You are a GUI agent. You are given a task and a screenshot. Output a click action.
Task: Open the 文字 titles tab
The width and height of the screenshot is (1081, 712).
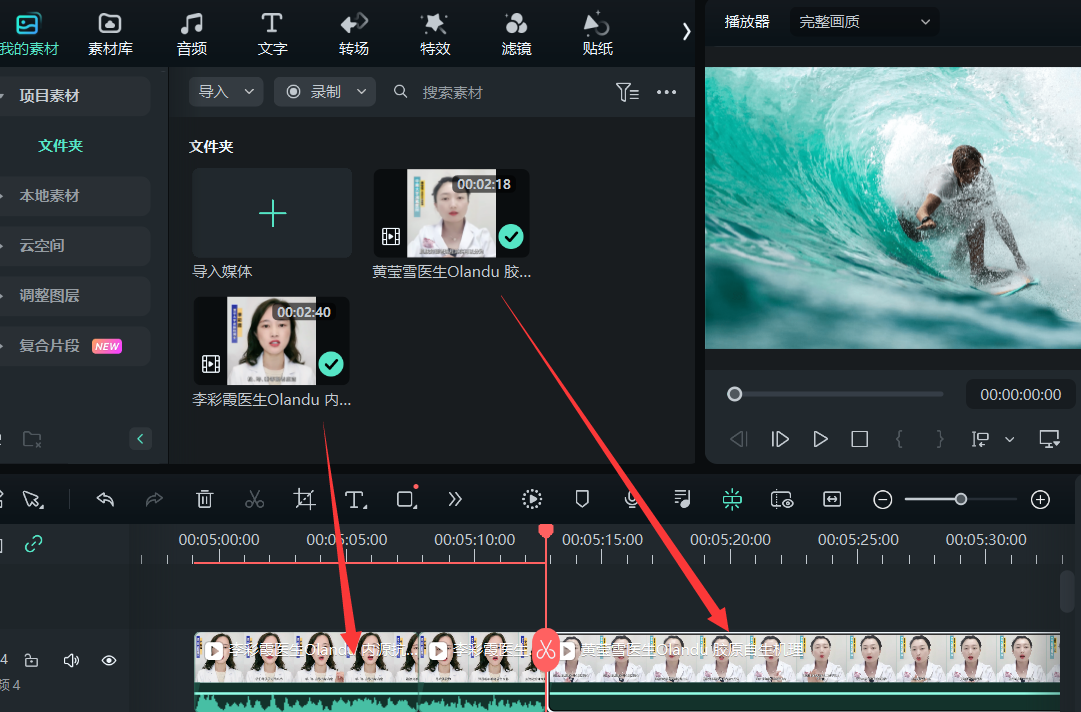click(272, 34)
